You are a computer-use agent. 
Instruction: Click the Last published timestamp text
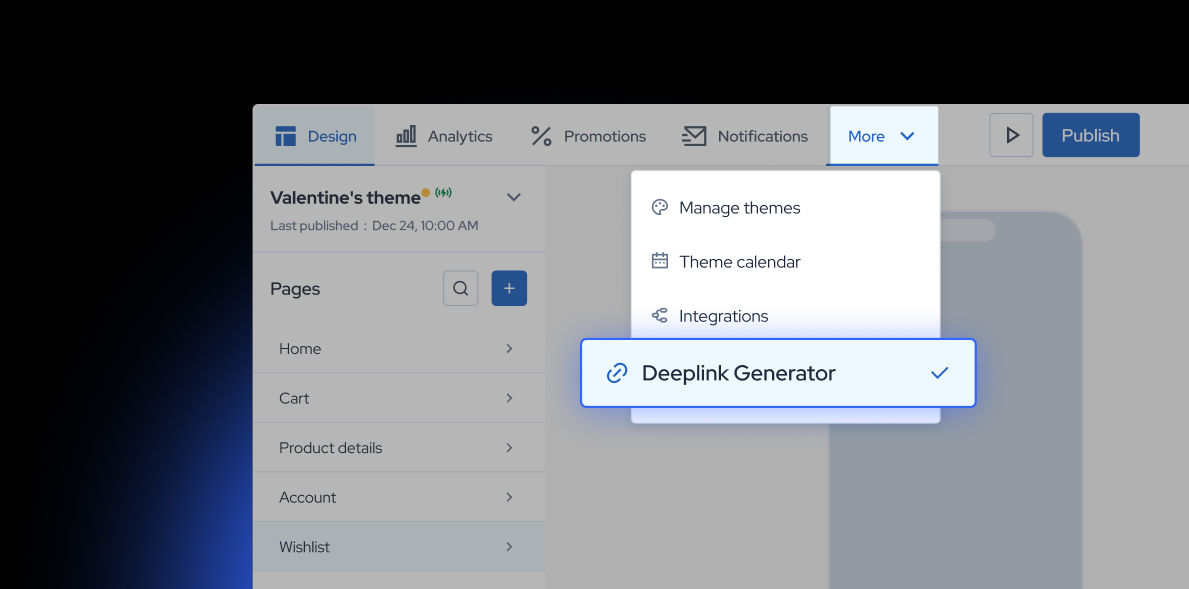coord(374,225)
